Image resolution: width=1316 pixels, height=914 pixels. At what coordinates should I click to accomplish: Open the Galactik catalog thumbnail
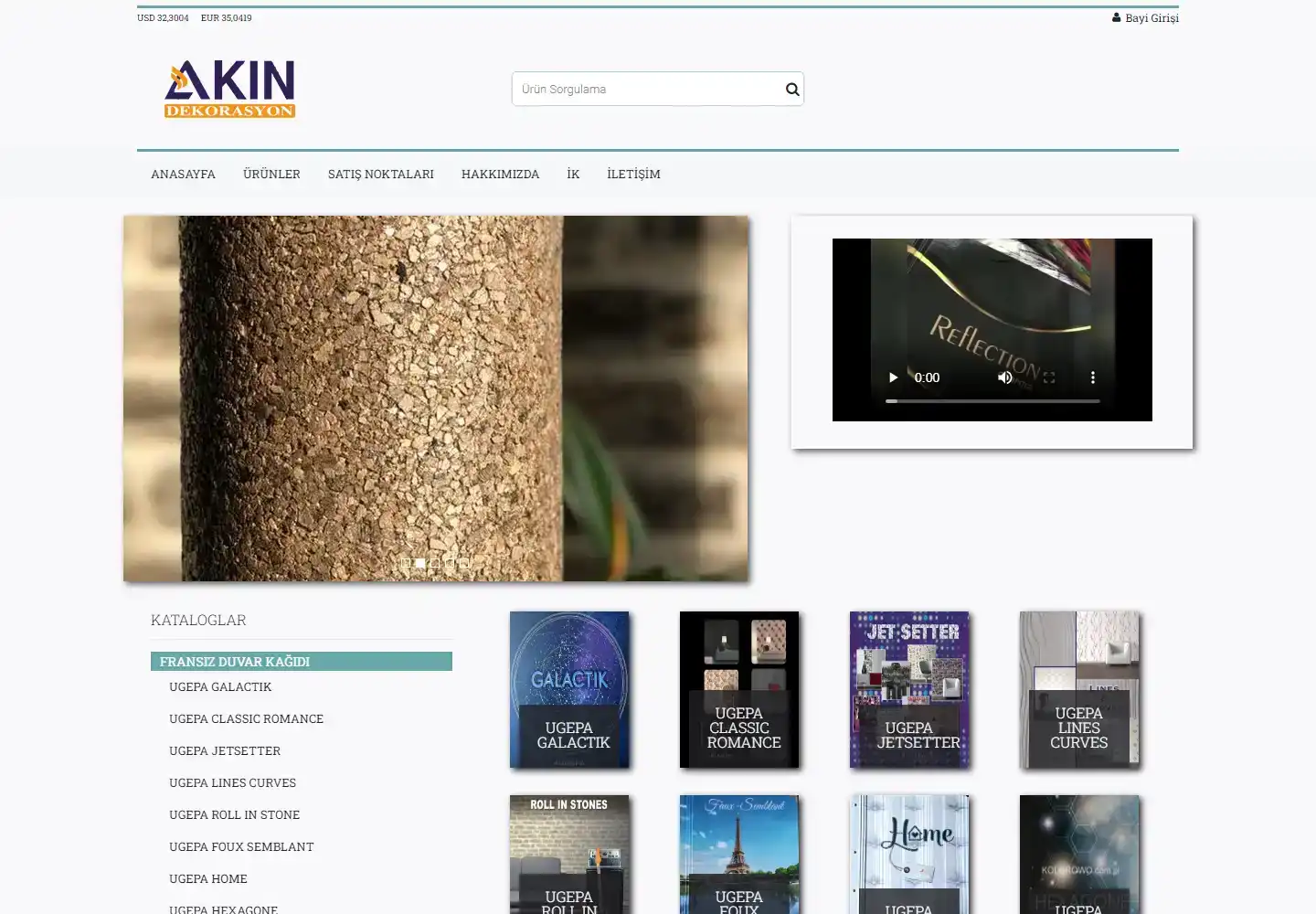click(569, 689)
